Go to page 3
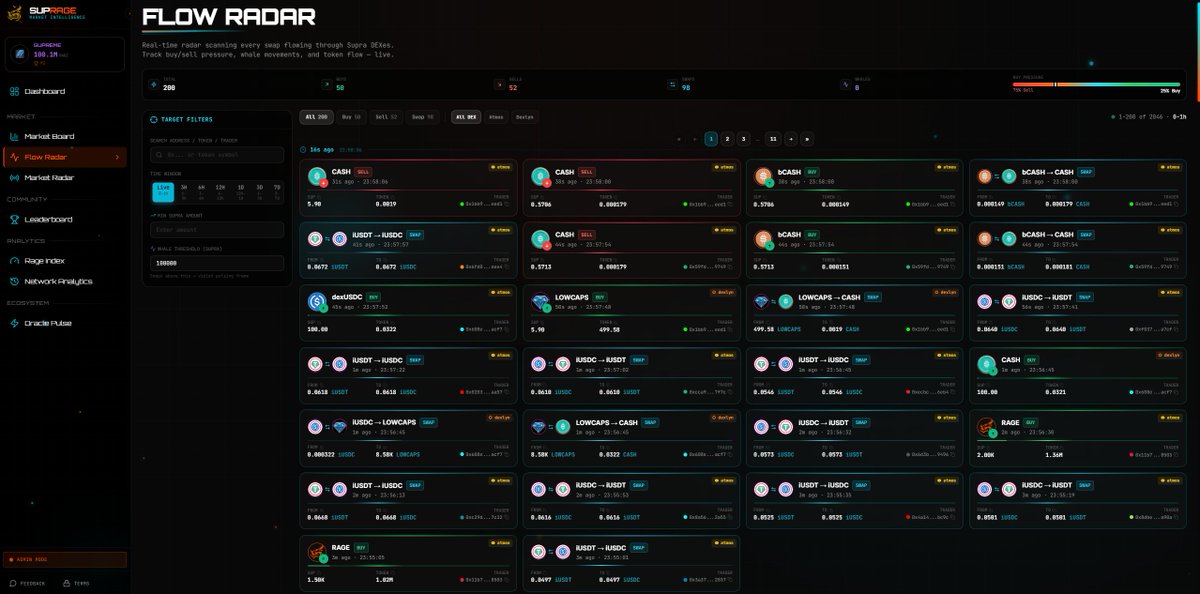This screenshot has height=594, width=1200. 744,139
